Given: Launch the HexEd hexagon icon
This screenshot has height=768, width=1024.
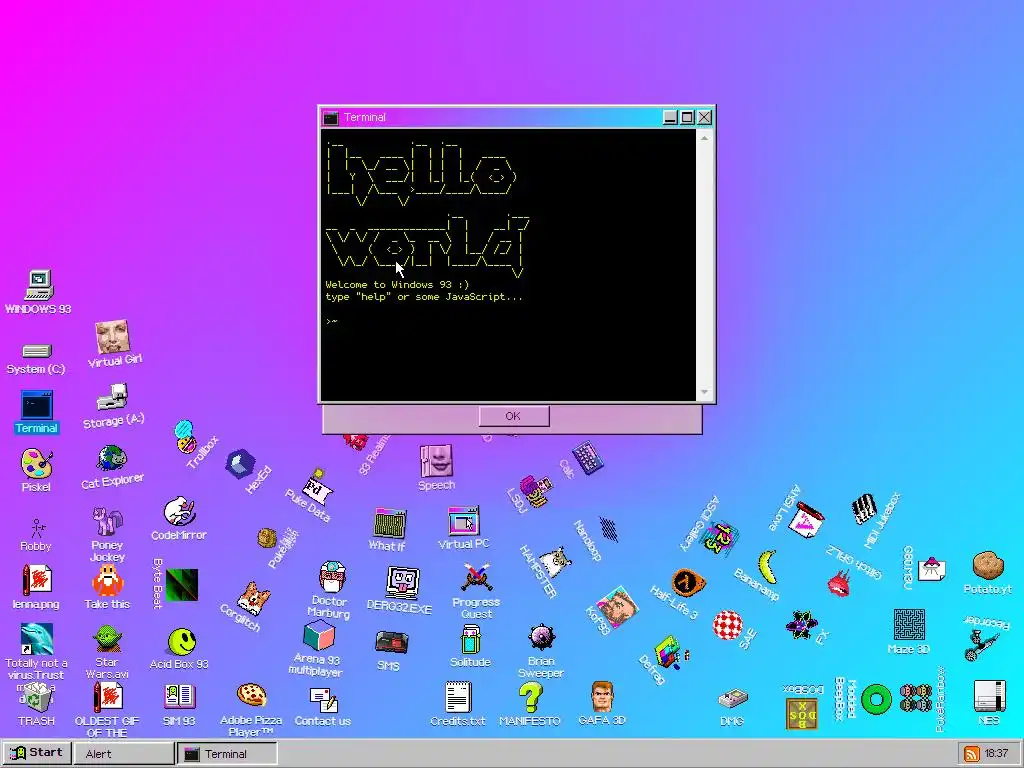Looking at the screenshot, I should [x=240, y=464].
